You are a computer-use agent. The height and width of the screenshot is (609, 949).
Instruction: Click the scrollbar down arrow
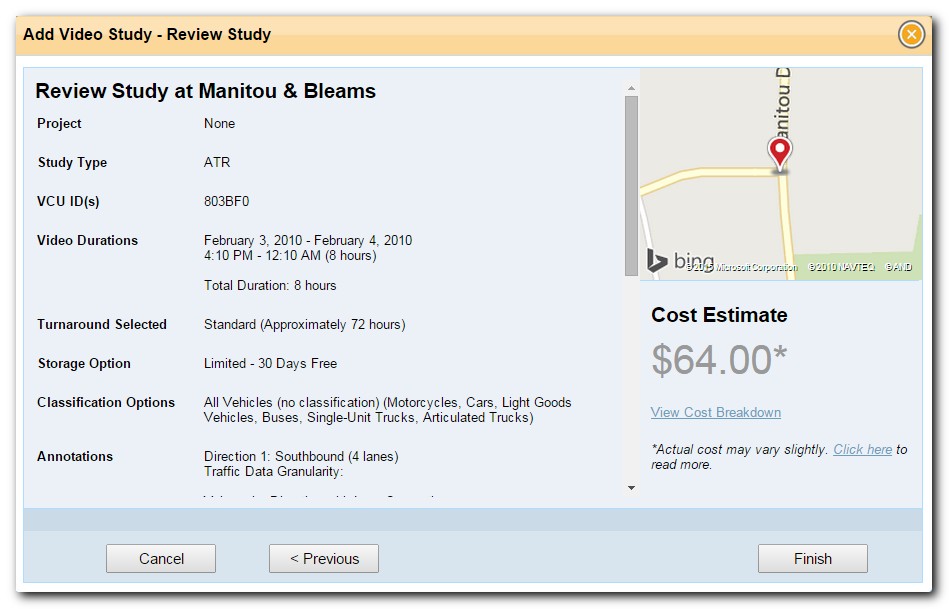(x=631, y=487)
